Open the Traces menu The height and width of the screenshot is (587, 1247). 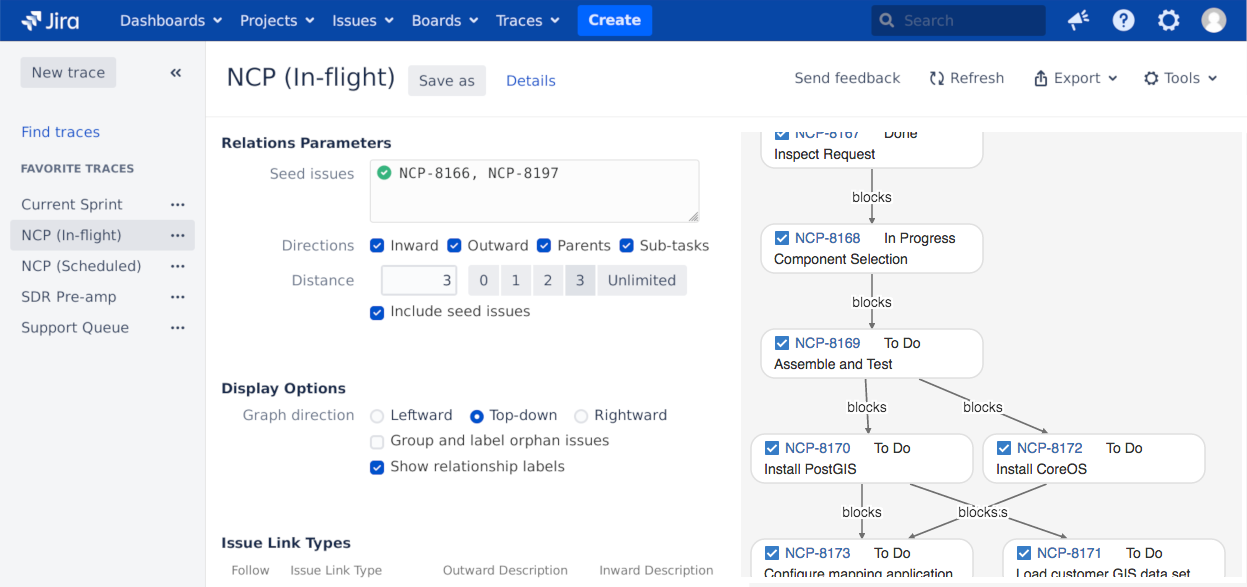pyautogui.click(x=527, y=20)
